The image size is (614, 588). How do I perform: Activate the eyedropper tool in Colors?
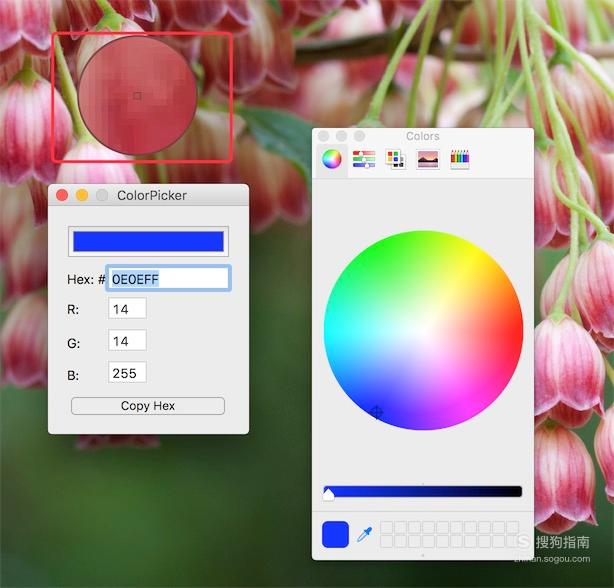click(x=365, y=534)
